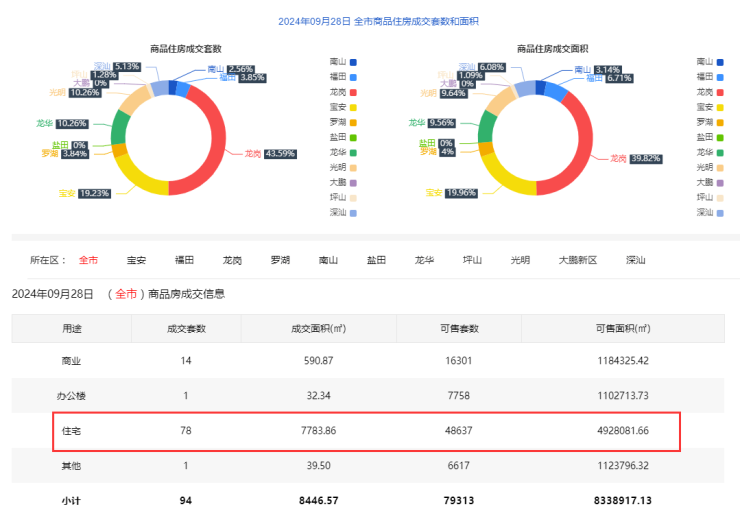Open the 深汕 district tab

pos(635,260)
